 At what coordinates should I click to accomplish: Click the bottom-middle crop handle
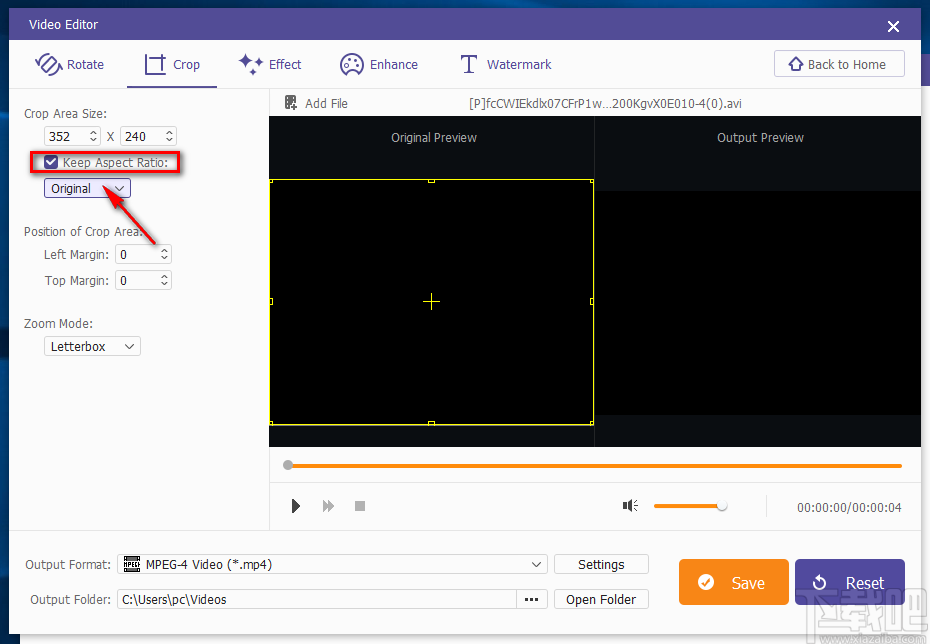(431, 423)
